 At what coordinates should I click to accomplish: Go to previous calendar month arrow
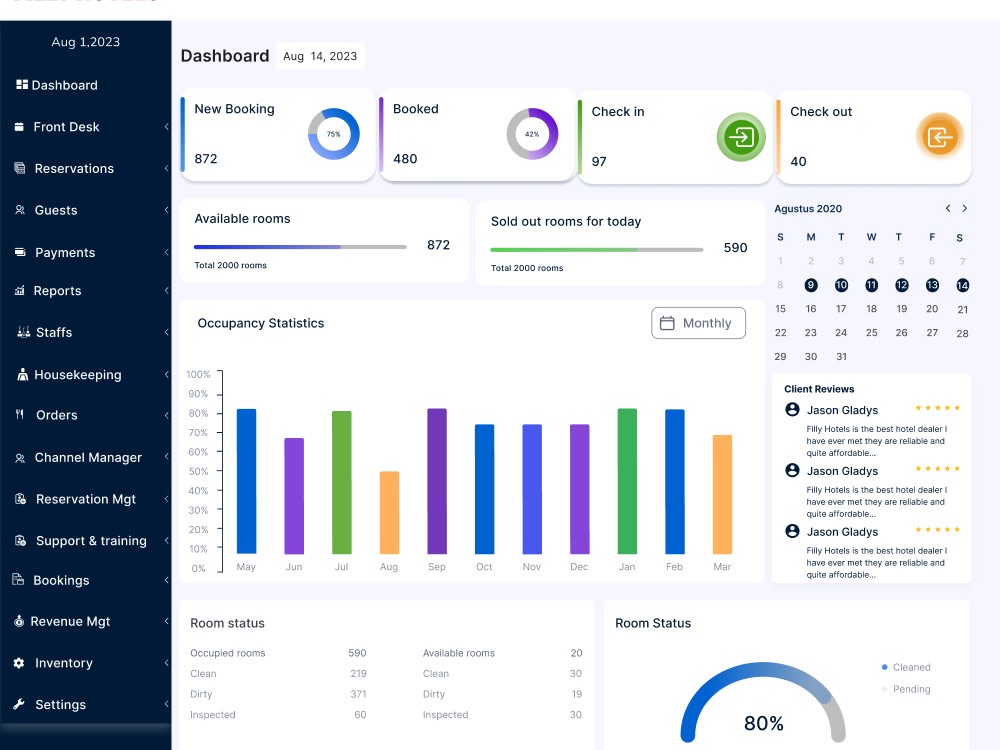tap(948, 209)
